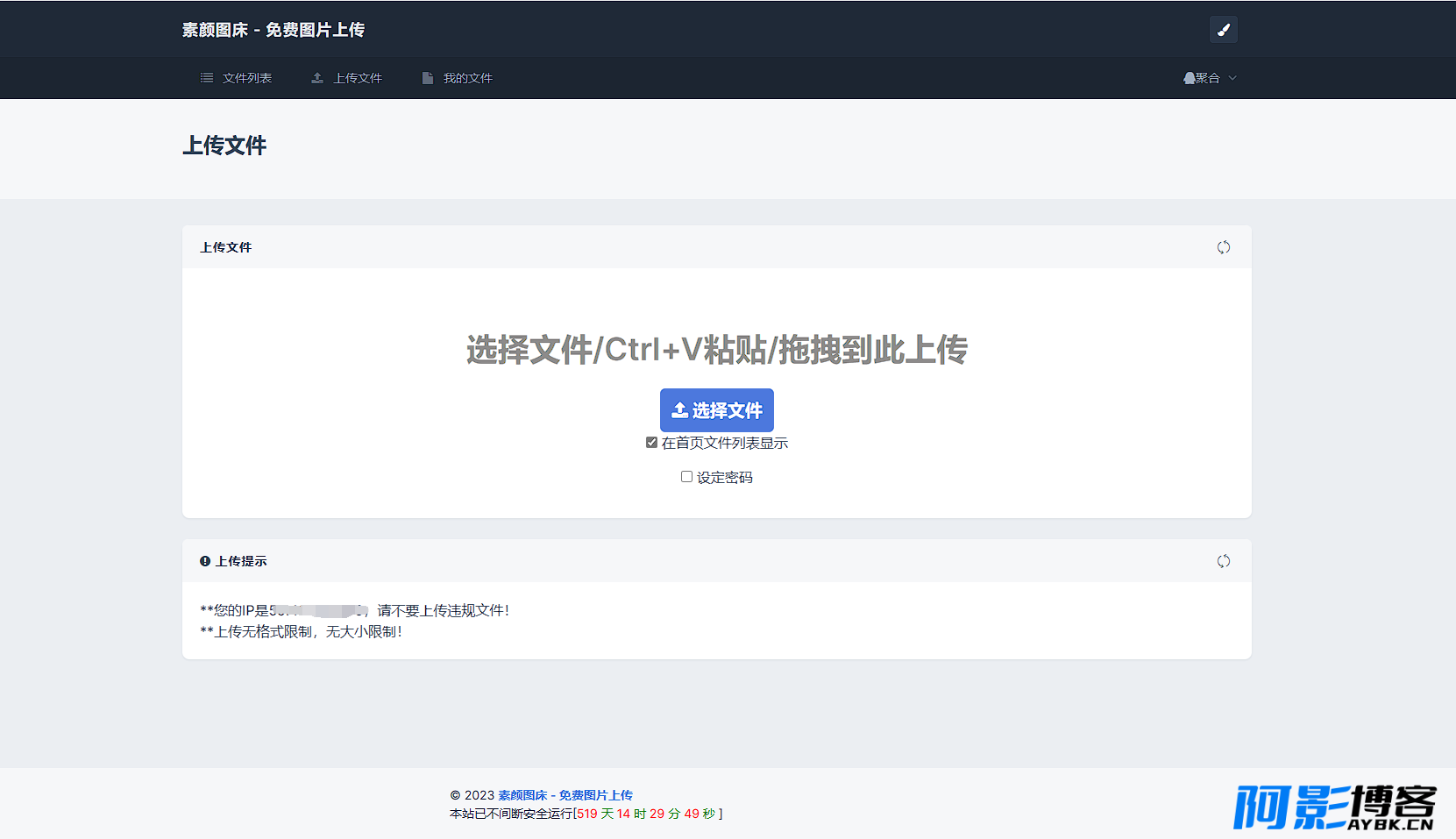Uncheck 在首页文件列表显示 checkbox

point(651,443)
